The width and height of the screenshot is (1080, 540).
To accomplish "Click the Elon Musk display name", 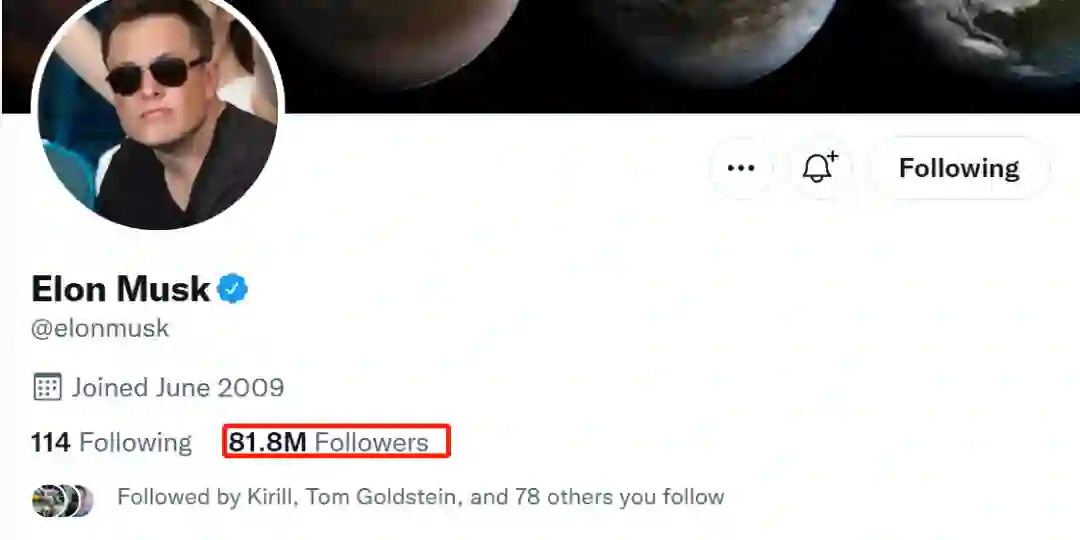I will tap(121, 290).
